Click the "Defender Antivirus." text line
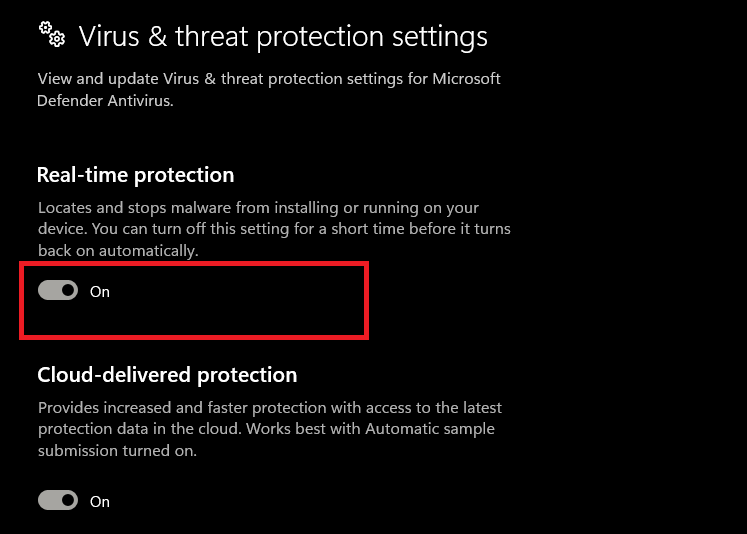The width and height of the screenshot is (747, 534). (105, 100)
